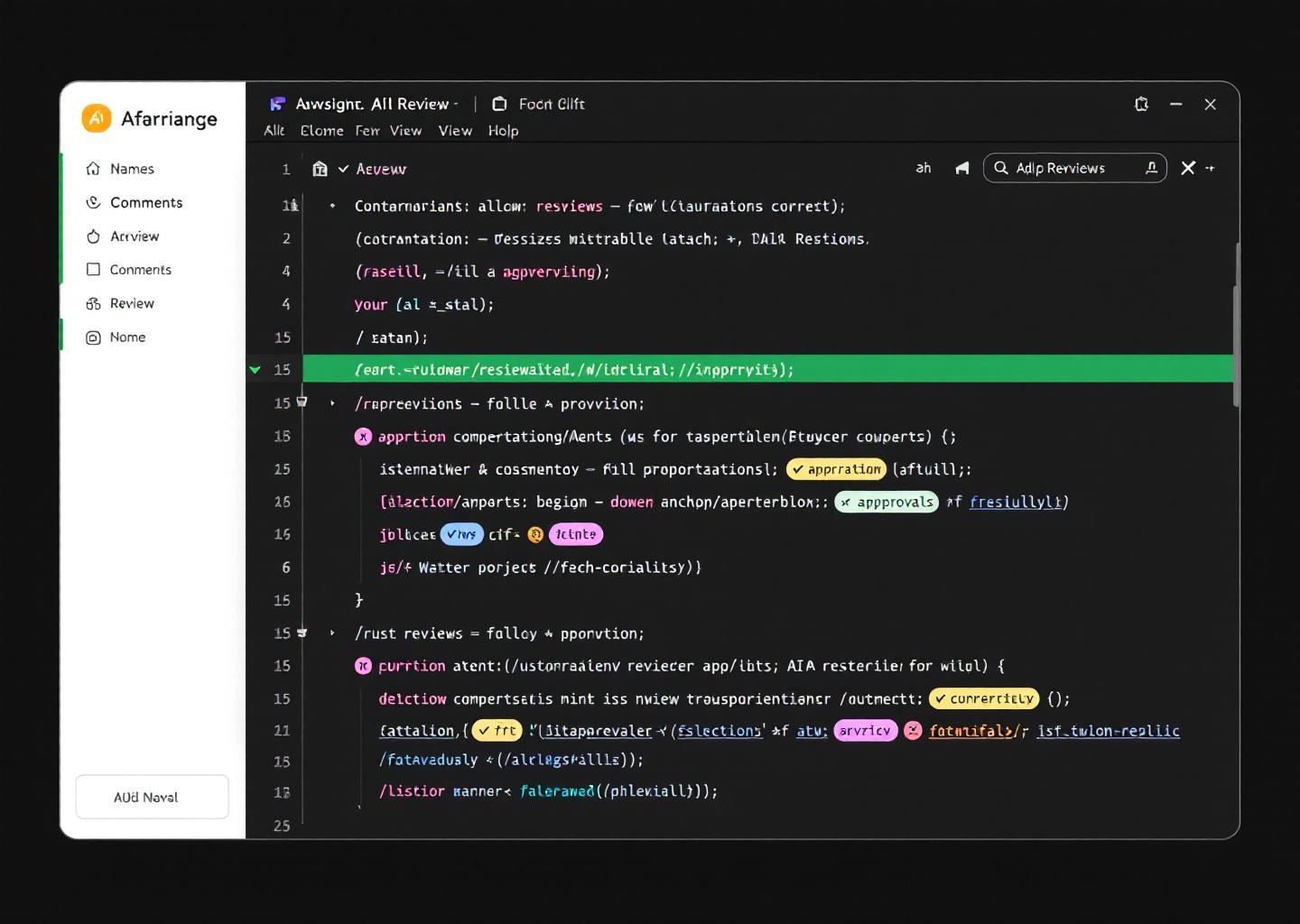Click the home icon on the Aevevw line

pos(320,169)
